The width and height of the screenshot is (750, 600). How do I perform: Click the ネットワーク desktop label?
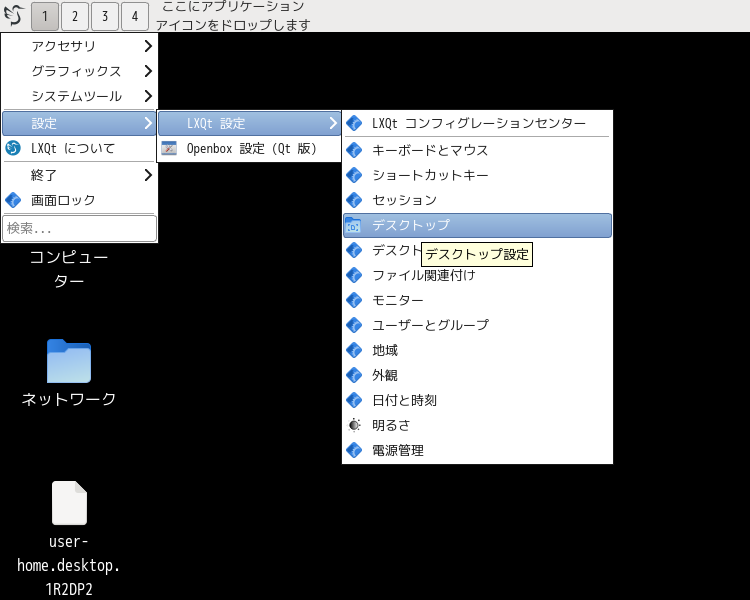pyautogui.click(x=69, y=399)
